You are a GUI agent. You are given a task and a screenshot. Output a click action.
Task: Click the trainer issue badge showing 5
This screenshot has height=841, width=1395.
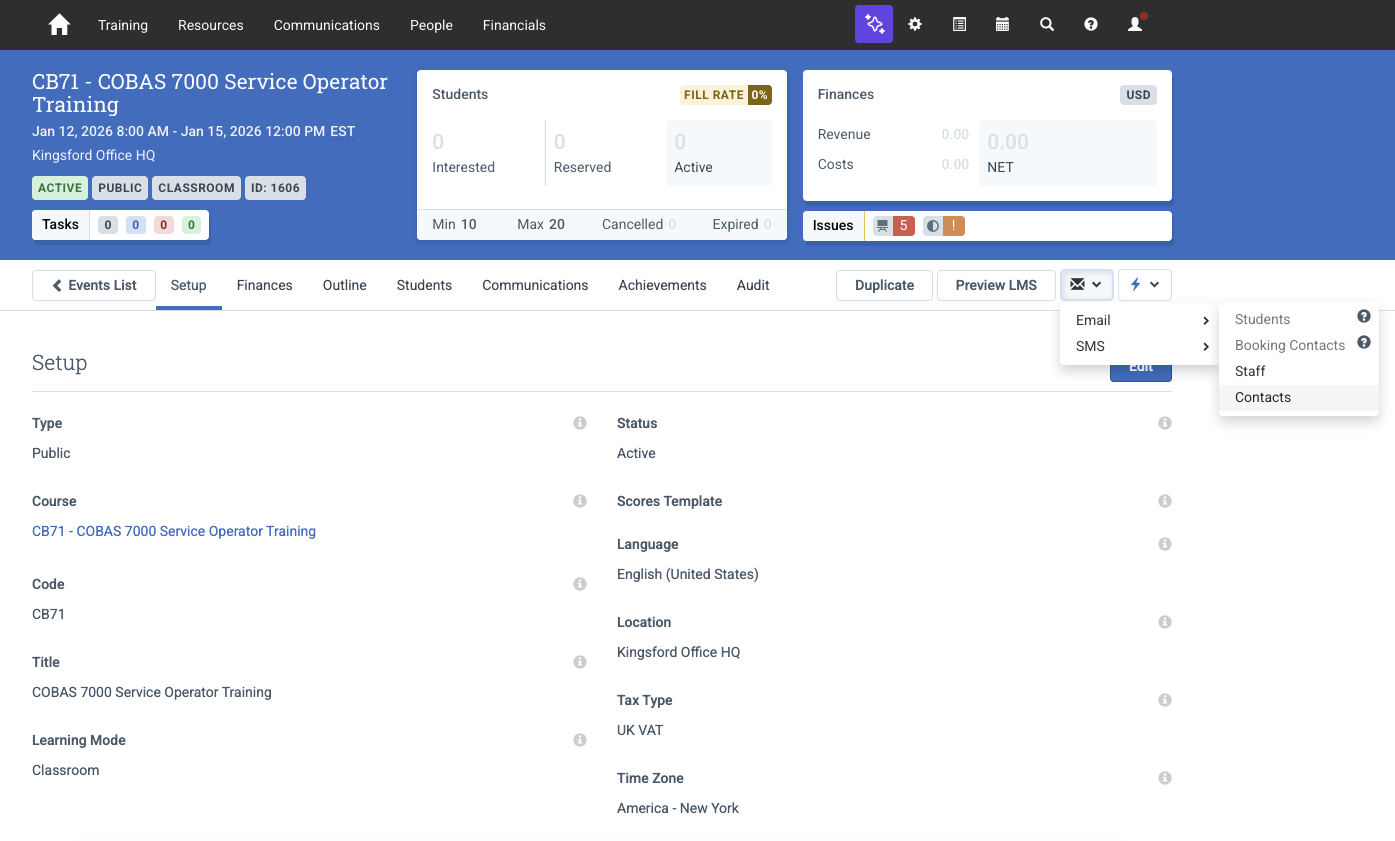point(894,226)
